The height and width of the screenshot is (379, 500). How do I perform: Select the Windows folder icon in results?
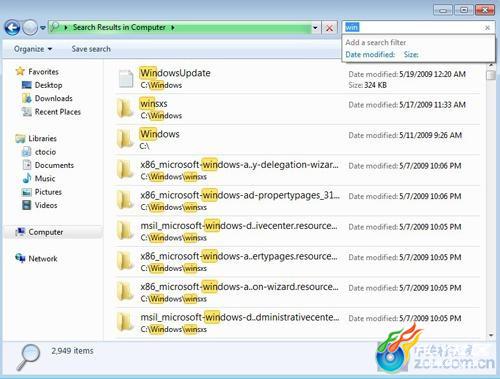click(125, 140)
